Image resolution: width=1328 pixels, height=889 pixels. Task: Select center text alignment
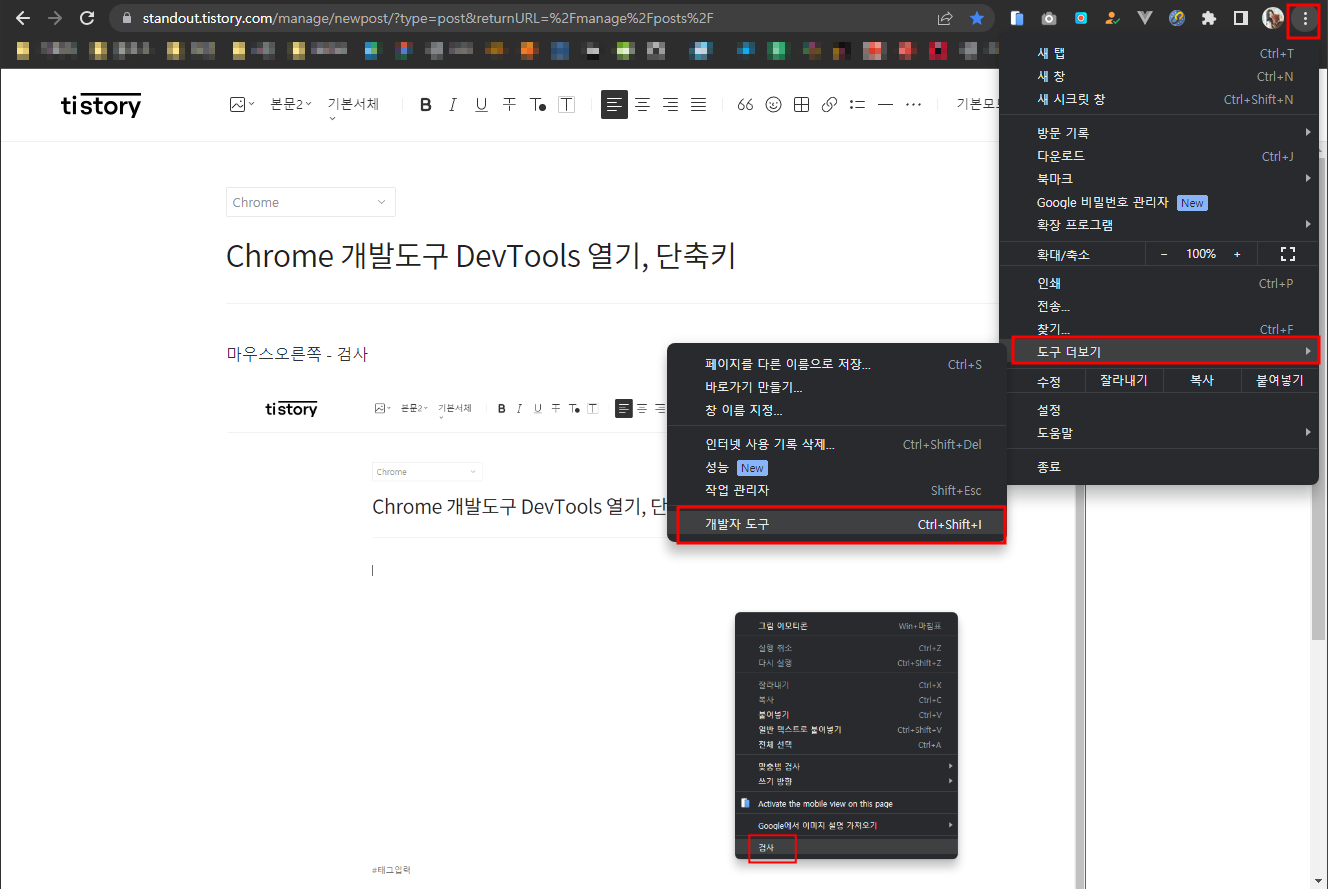pos(642,104)
